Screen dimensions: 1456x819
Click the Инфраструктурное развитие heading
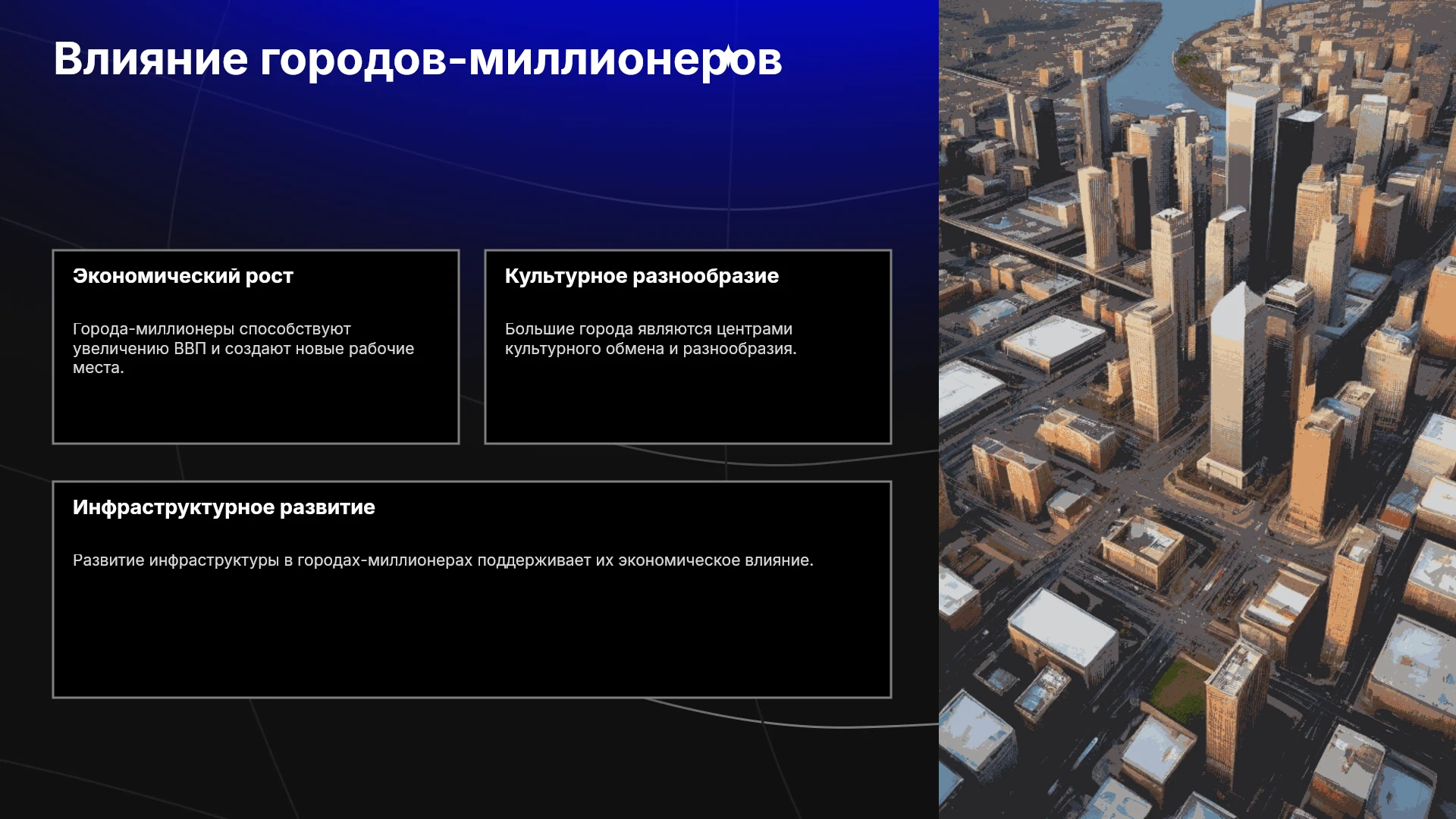pyautogui.click(x=224, y=507)
